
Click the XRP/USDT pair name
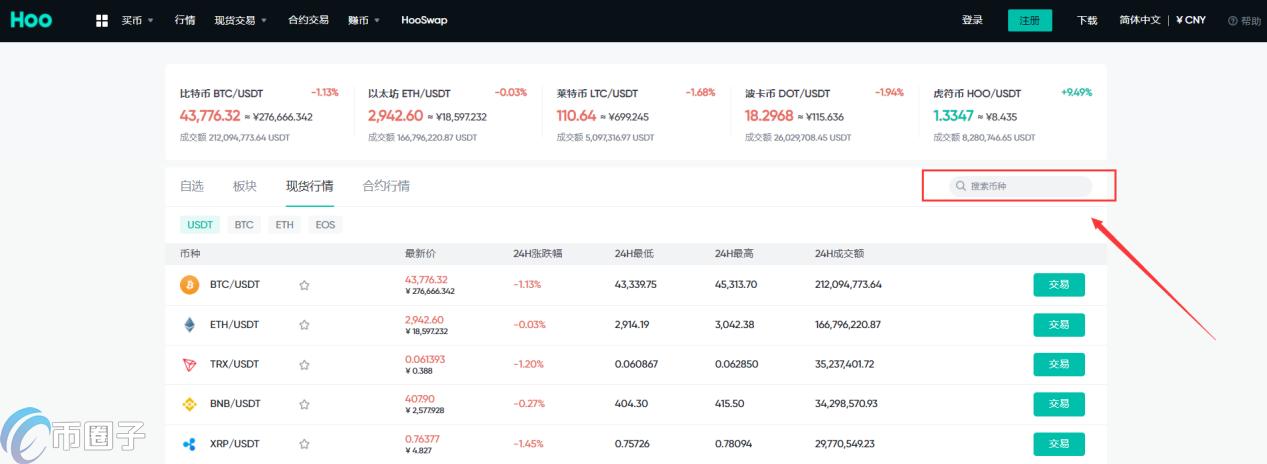[235, 443]
